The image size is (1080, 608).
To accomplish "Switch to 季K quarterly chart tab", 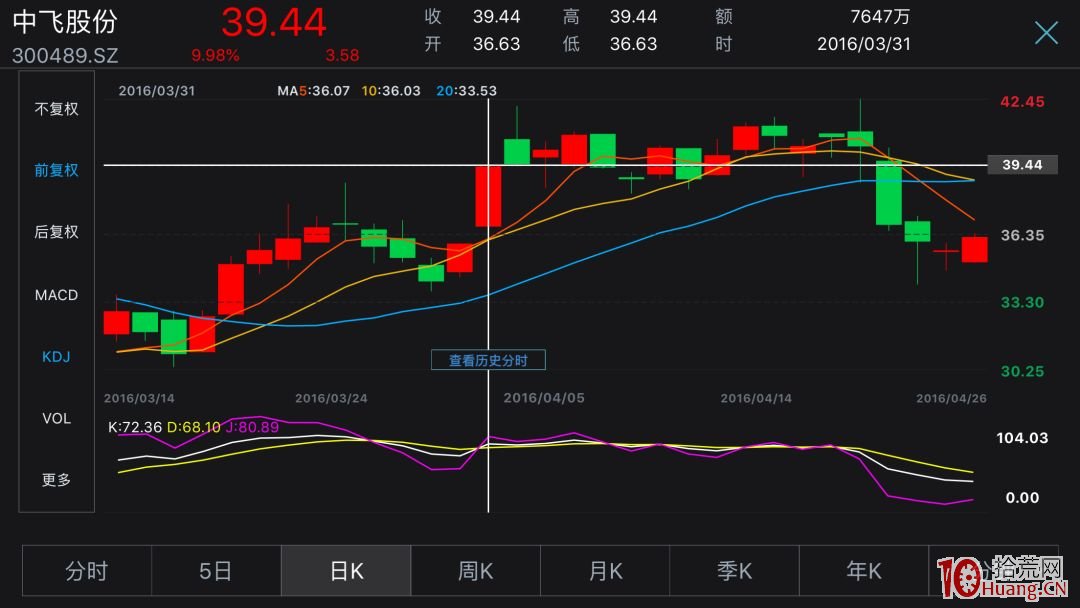I will (735, 571).
